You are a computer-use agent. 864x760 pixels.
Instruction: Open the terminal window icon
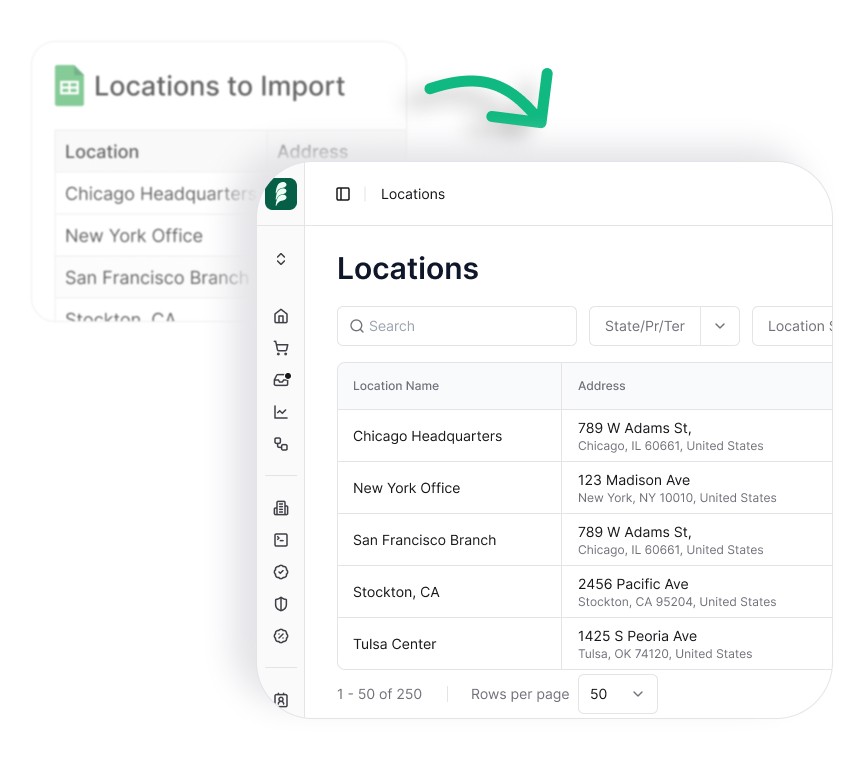coord(281,540)
